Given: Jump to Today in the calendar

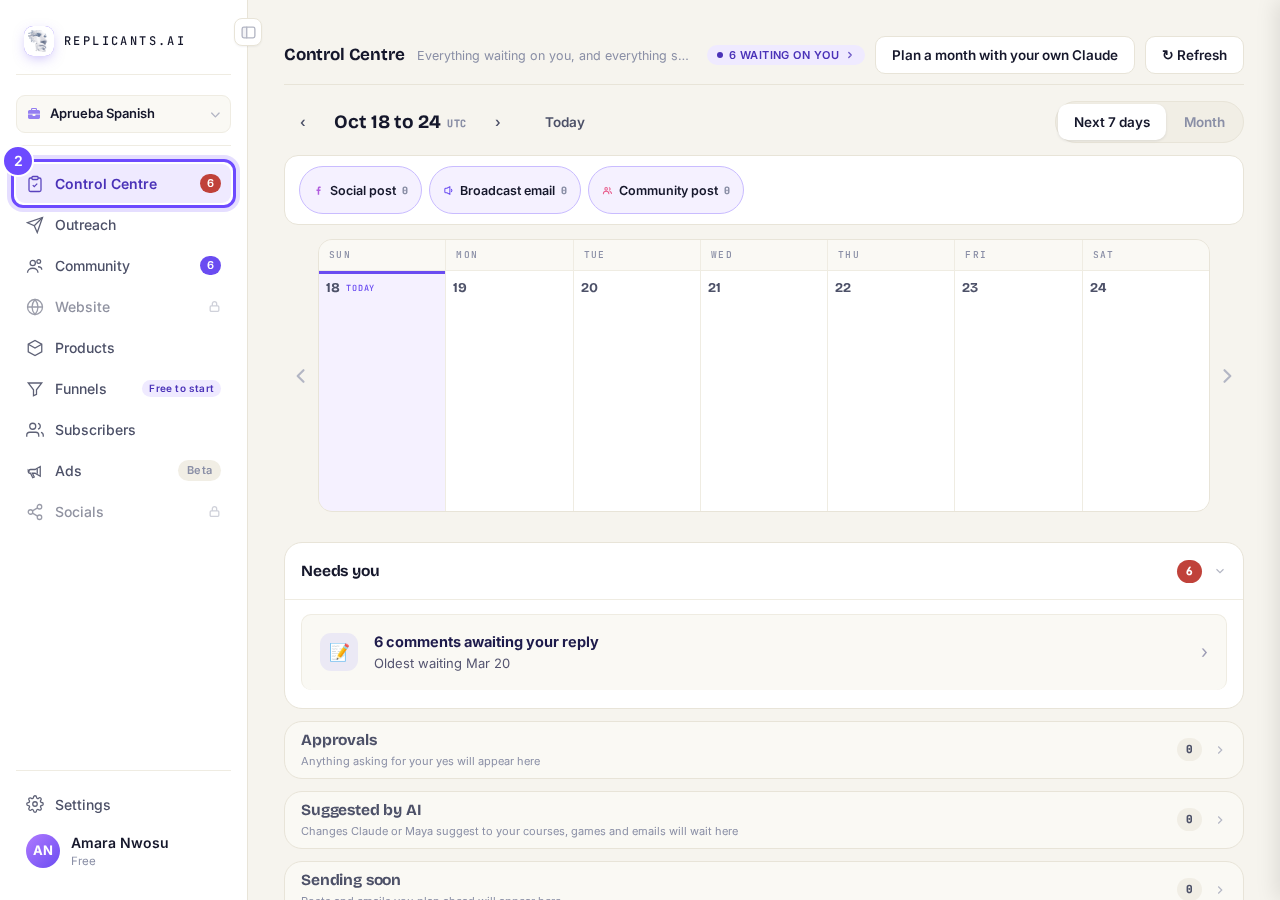Looking at the screenshot, I should coord(565,122).
